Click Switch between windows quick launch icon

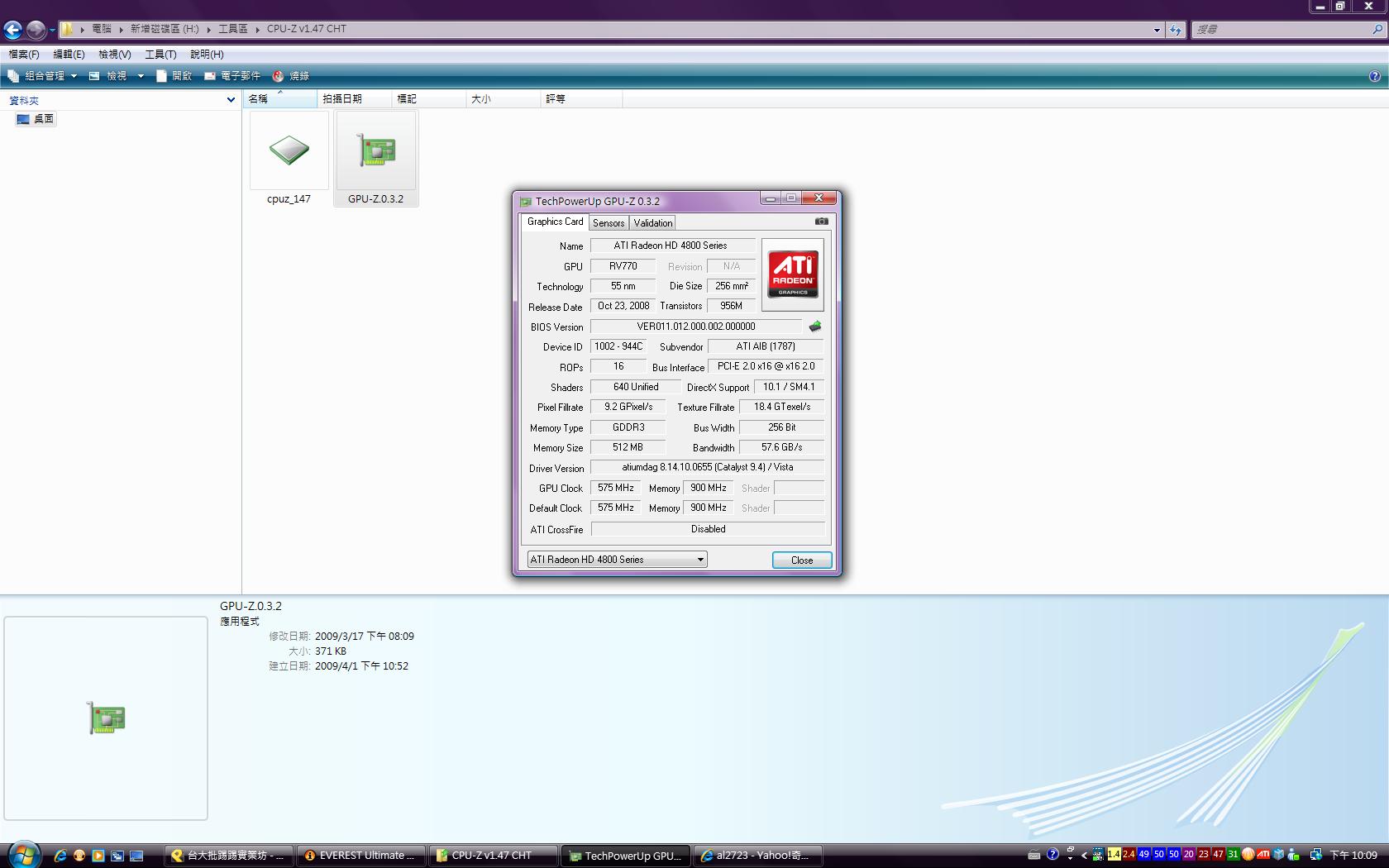point(117,856)
